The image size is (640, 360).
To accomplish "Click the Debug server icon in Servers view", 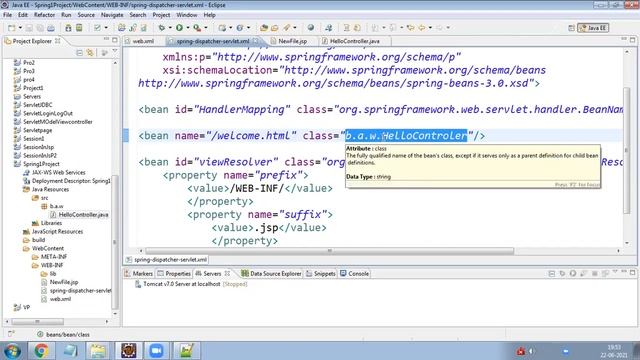I will (562, 273).
